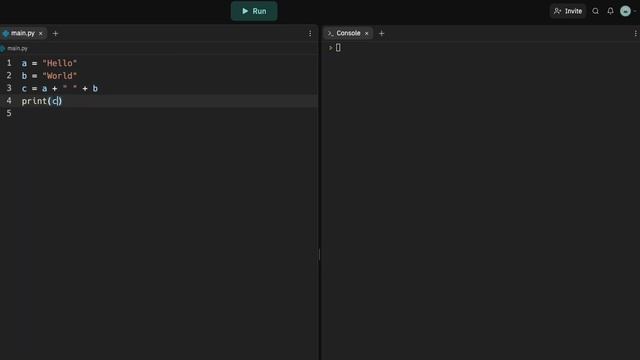Viewport: 640px width, 360px height.
Task: Click code line a = "Hello"
Action: point(49,63)
